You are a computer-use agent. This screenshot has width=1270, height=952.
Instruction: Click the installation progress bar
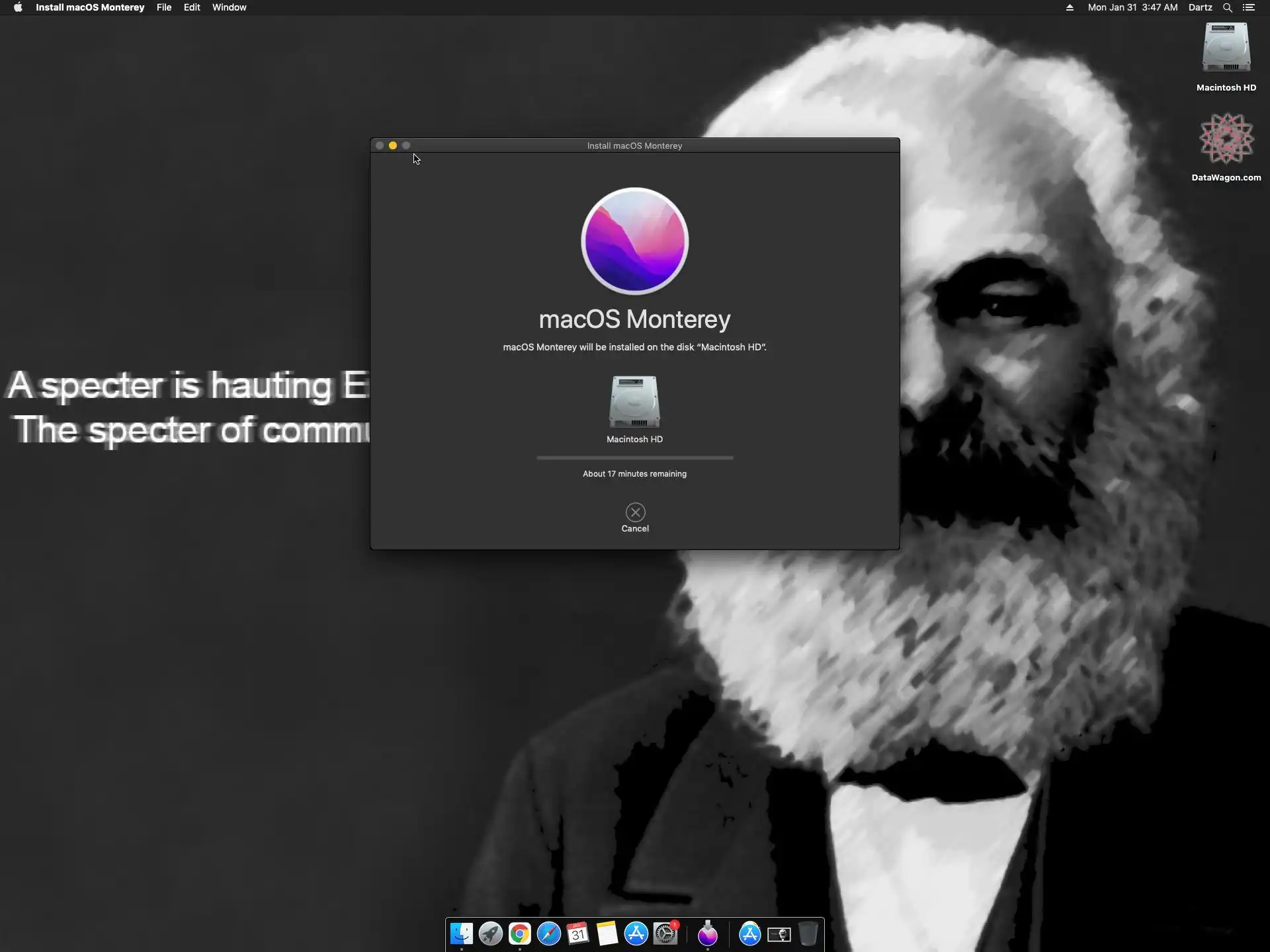[634, 457]
